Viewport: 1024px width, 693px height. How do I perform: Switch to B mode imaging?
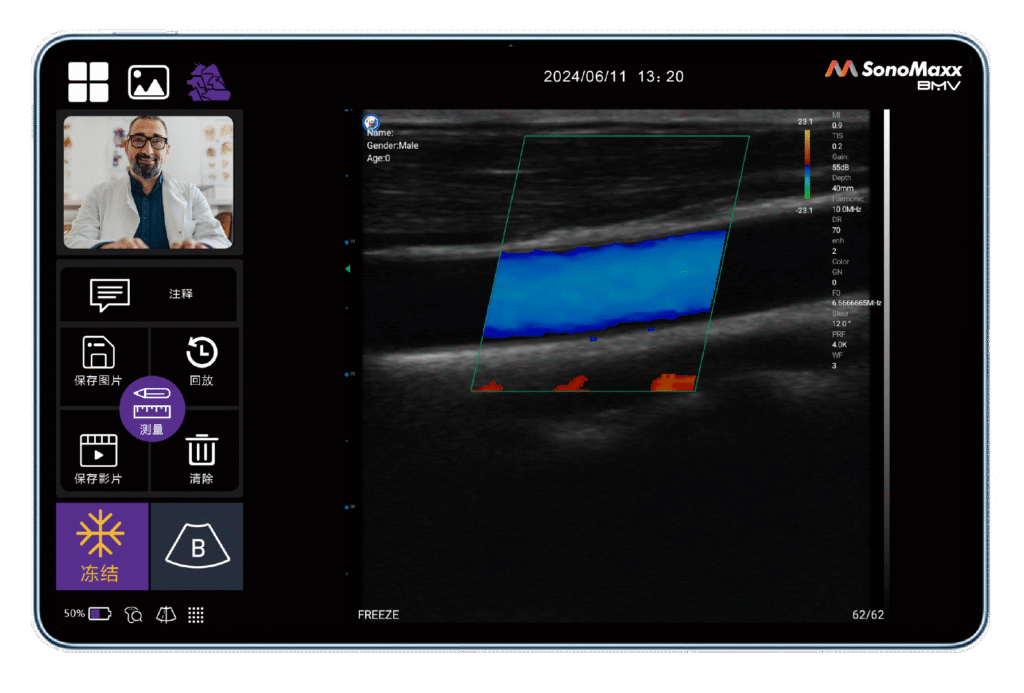coord(197,546)
